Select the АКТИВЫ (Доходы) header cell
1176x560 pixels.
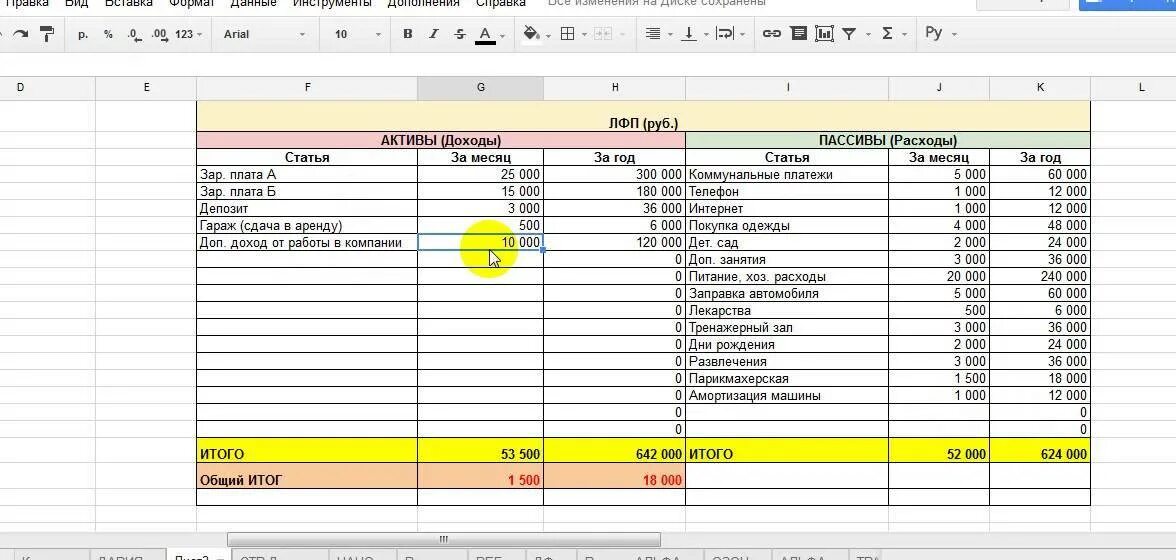[441, 140]
